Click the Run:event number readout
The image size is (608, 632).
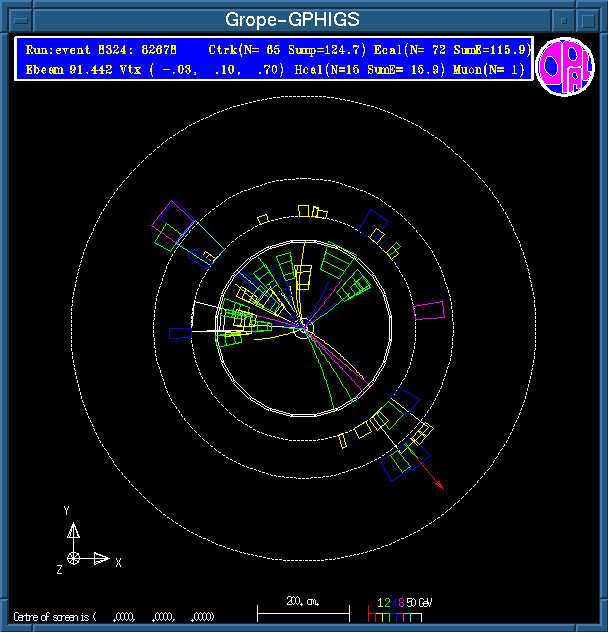[x=100, y=49]
